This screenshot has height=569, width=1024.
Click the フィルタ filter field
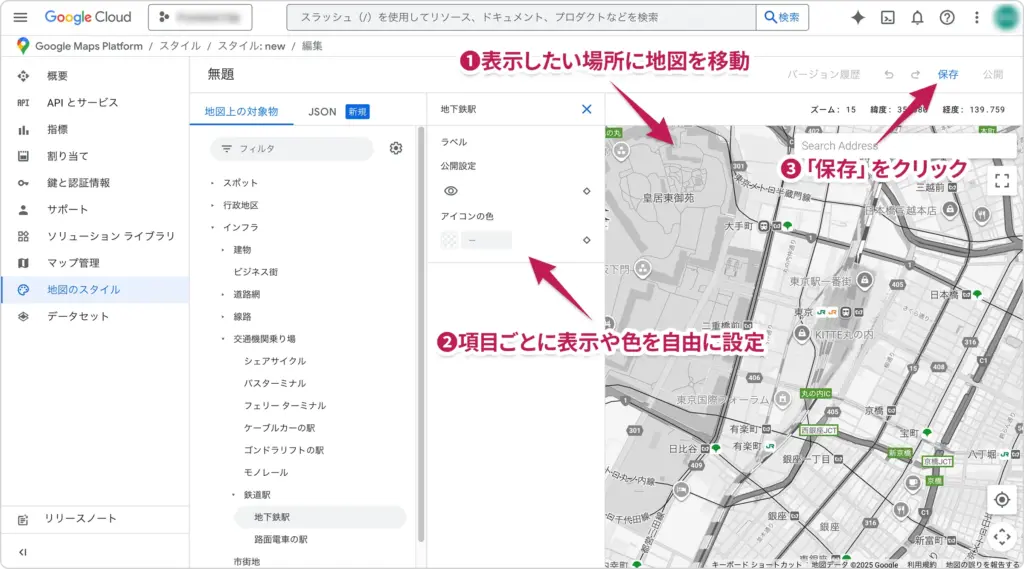click(292, 149)
